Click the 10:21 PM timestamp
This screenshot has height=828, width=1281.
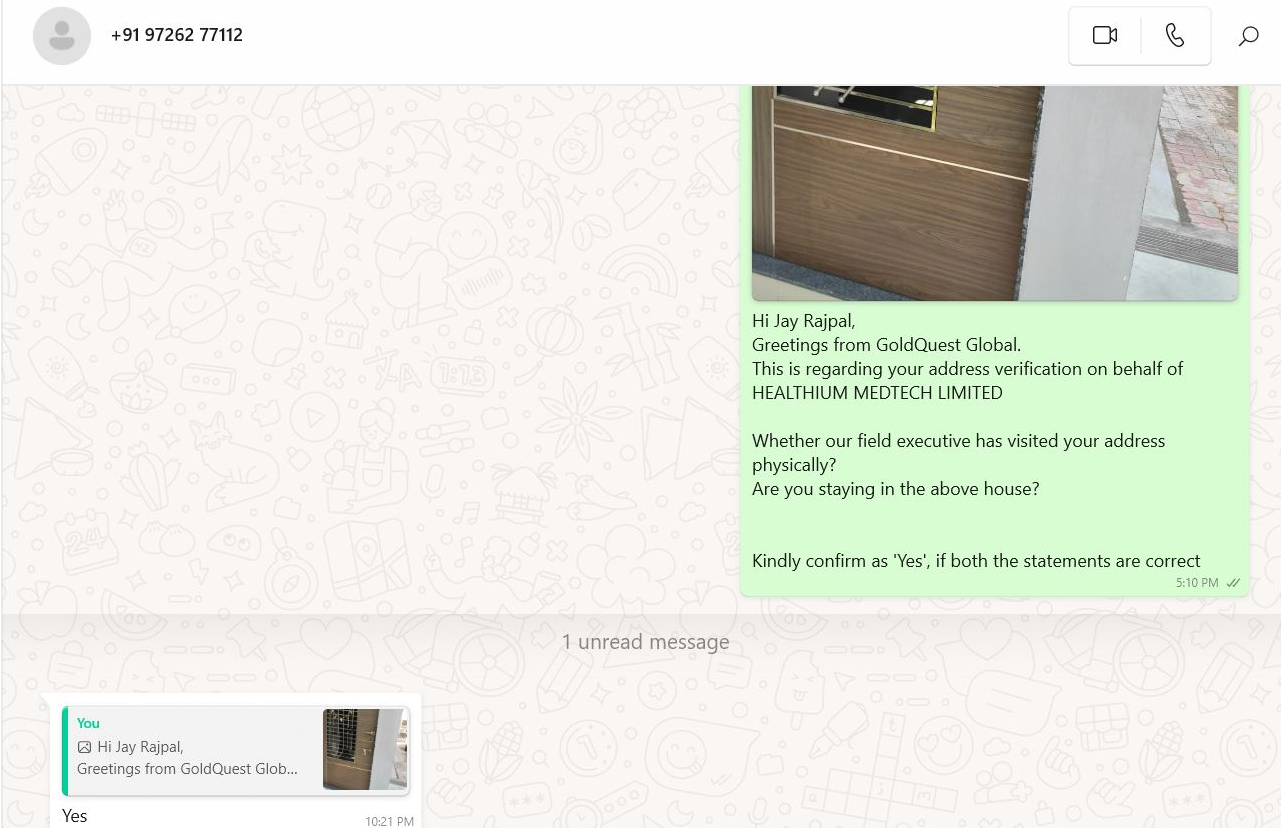click(x=389, y=821)
